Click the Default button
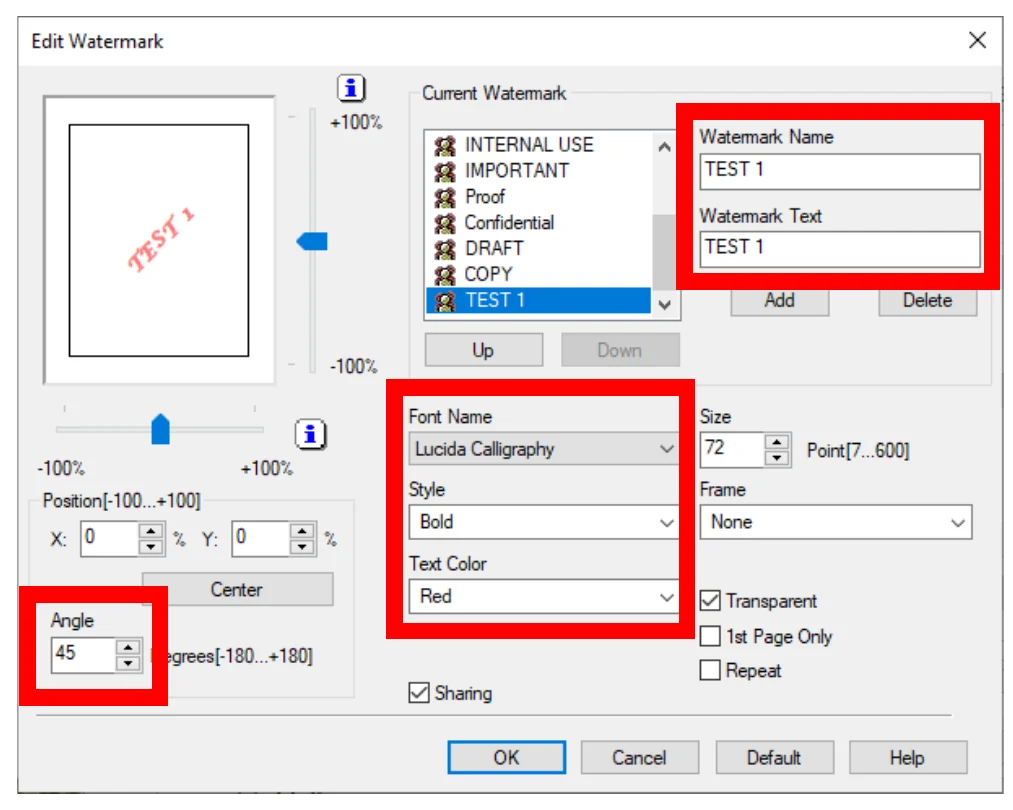The height and width of the screenshot is (810, 1013). click(x=774, y=757)
